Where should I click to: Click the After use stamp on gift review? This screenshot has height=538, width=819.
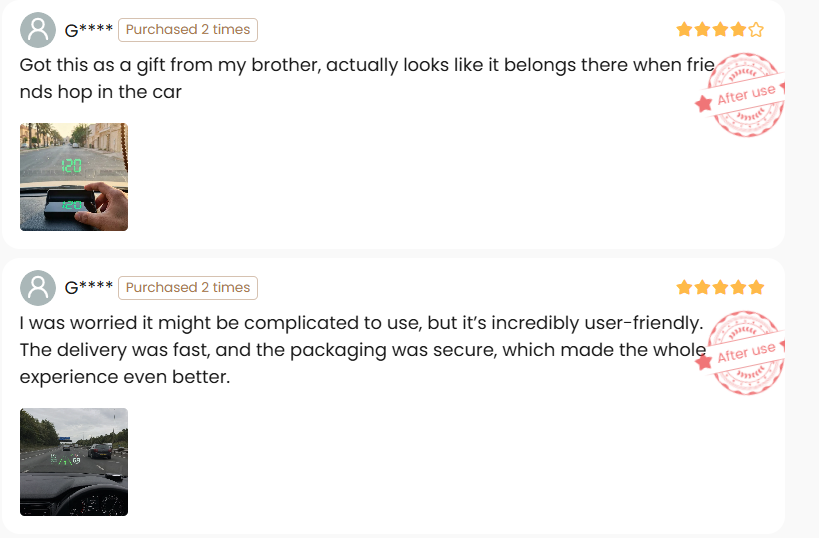740,95
